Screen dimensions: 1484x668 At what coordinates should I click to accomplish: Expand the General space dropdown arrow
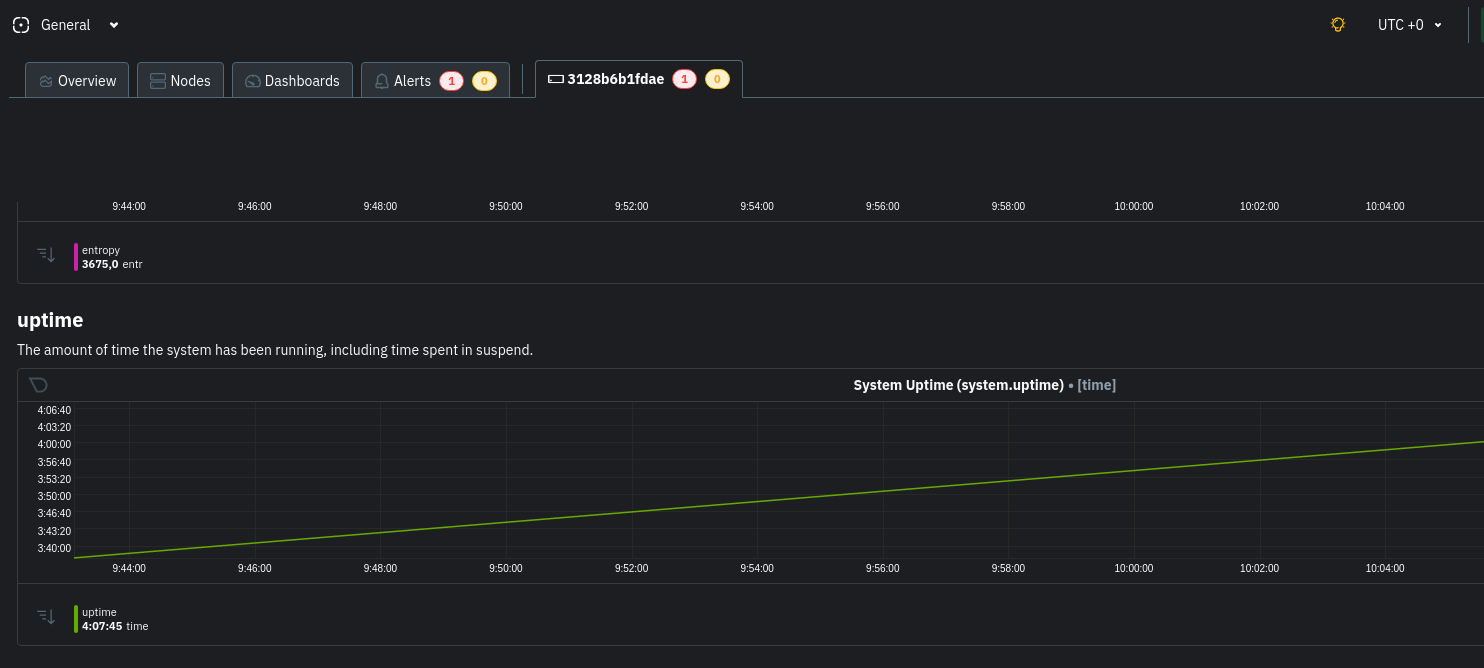(114, 25)
